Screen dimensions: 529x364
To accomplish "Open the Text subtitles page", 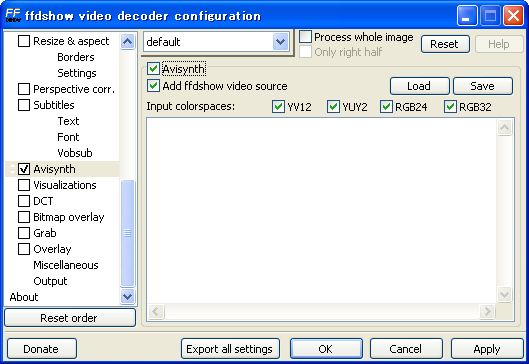I will tap(68, 121).
